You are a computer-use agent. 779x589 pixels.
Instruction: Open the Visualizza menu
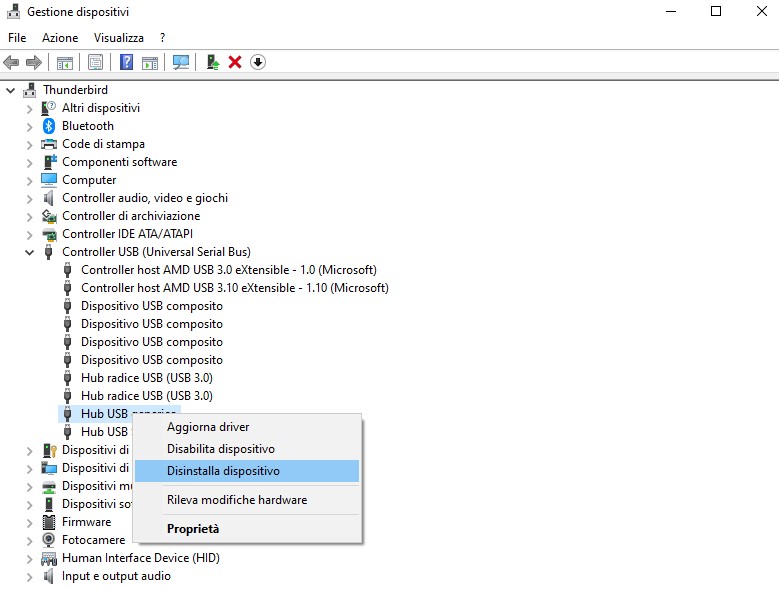tap(119, 37)
